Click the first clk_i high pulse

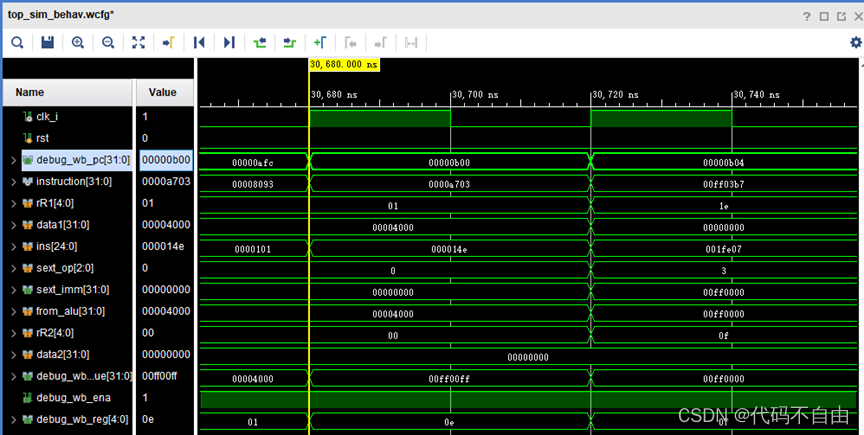380,119
